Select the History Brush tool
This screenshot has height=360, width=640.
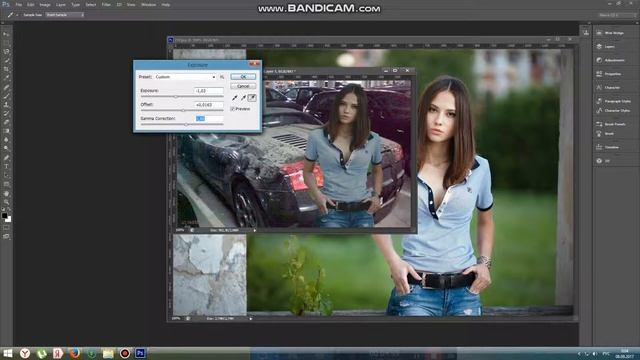click(x=6, y=114)
